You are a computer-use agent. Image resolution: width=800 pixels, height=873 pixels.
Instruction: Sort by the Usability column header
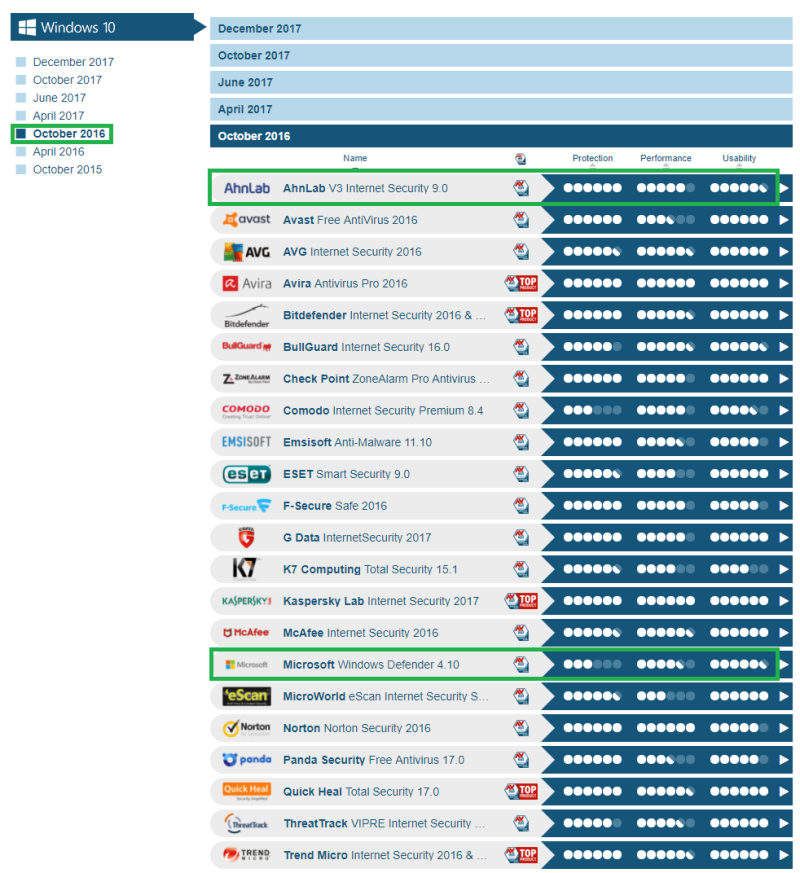click(x=739, y=158)
